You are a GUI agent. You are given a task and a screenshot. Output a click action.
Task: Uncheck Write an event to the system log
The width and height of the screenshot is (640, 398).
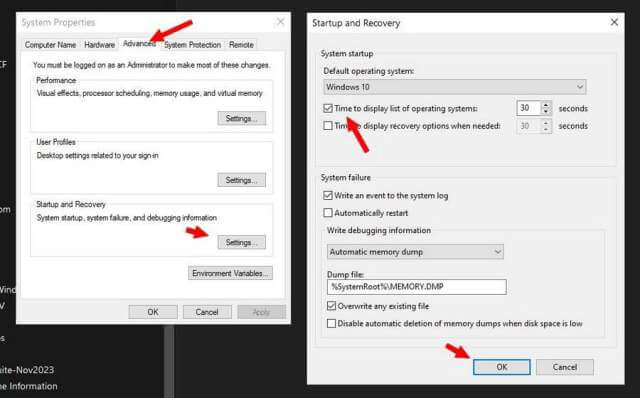[328, 196]
